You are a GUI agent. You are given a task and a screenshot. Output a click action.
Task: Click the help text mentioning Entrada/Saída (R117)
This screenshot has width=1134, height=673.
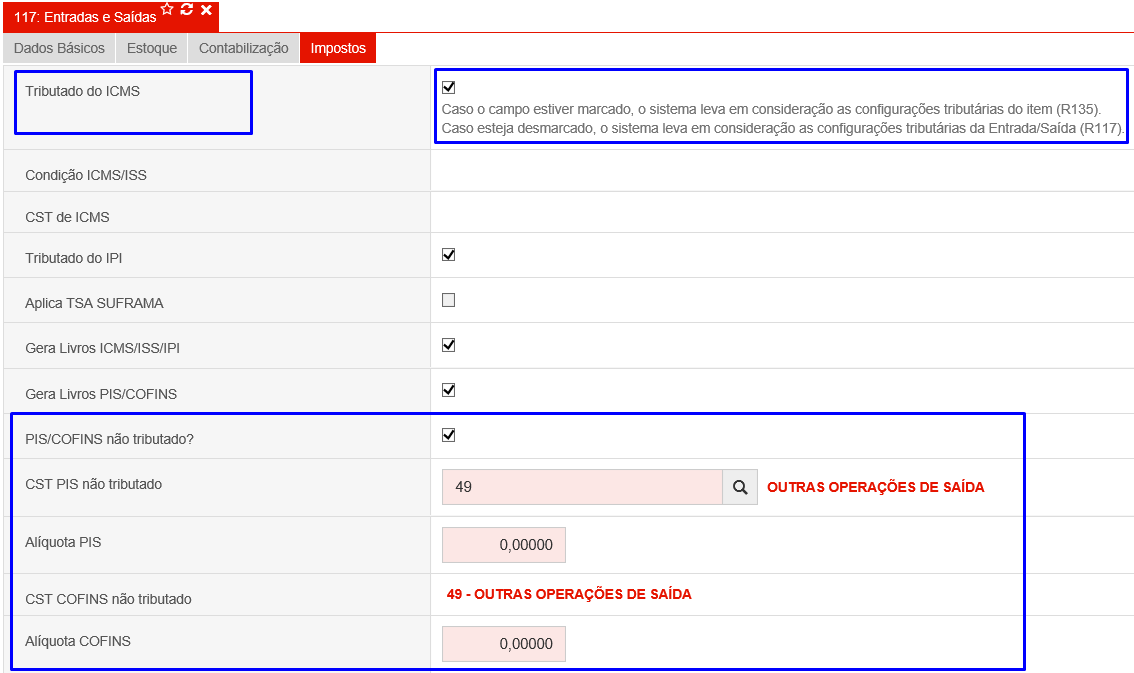783,128
